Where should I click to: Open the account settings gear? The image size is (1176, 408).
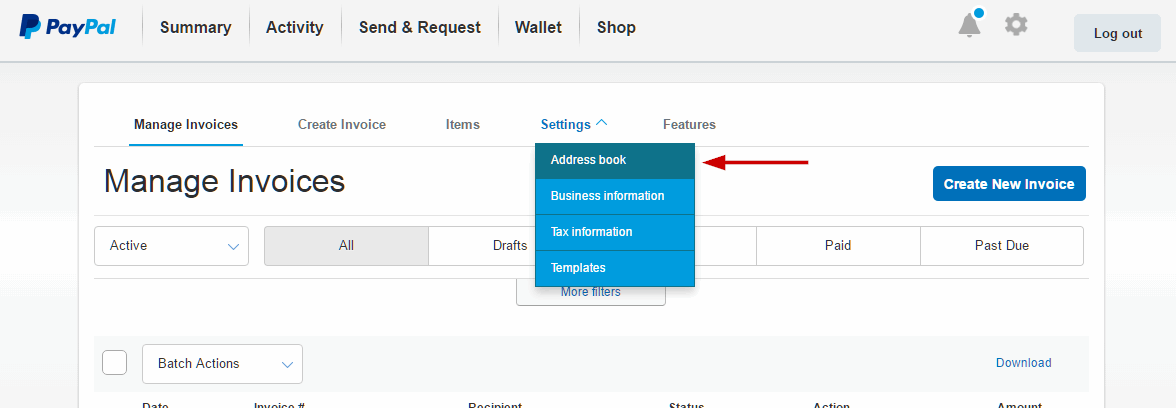tap(1016, 25)
